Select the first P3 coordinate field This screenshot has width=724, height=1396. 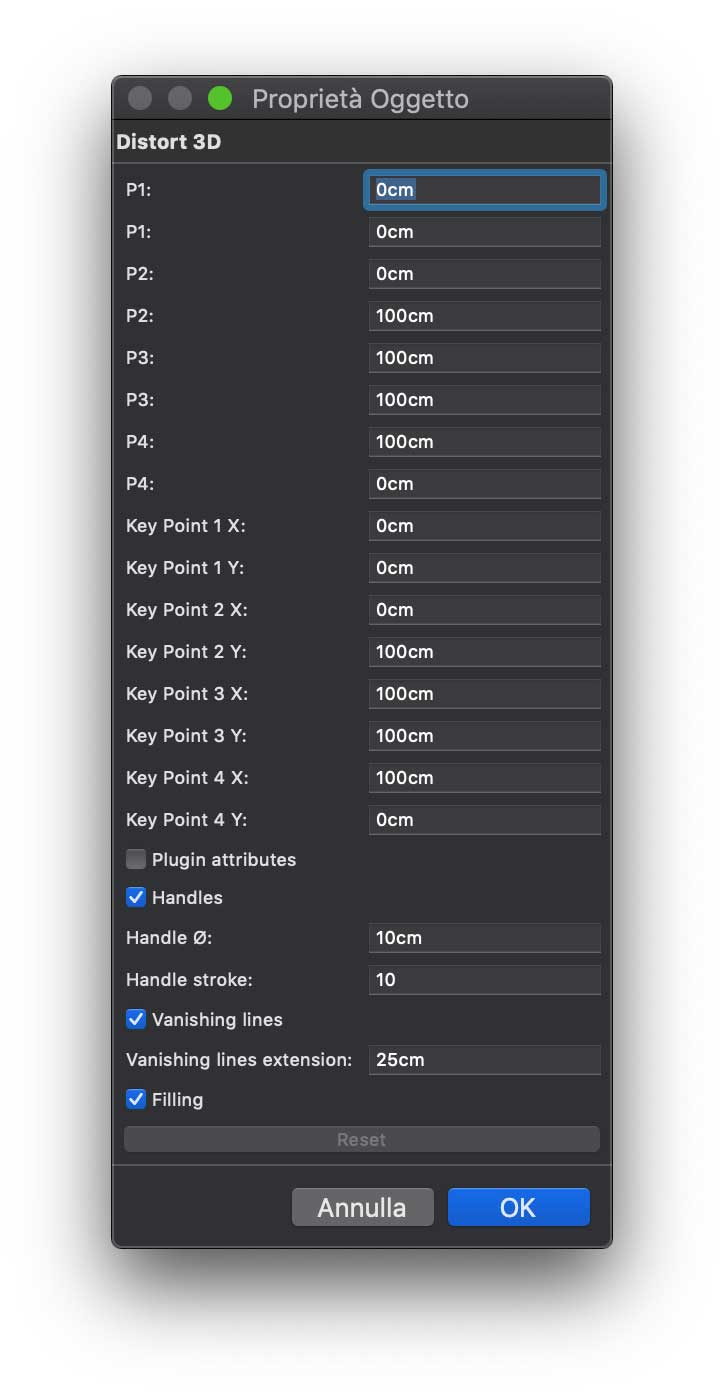(x=484, y=357)
